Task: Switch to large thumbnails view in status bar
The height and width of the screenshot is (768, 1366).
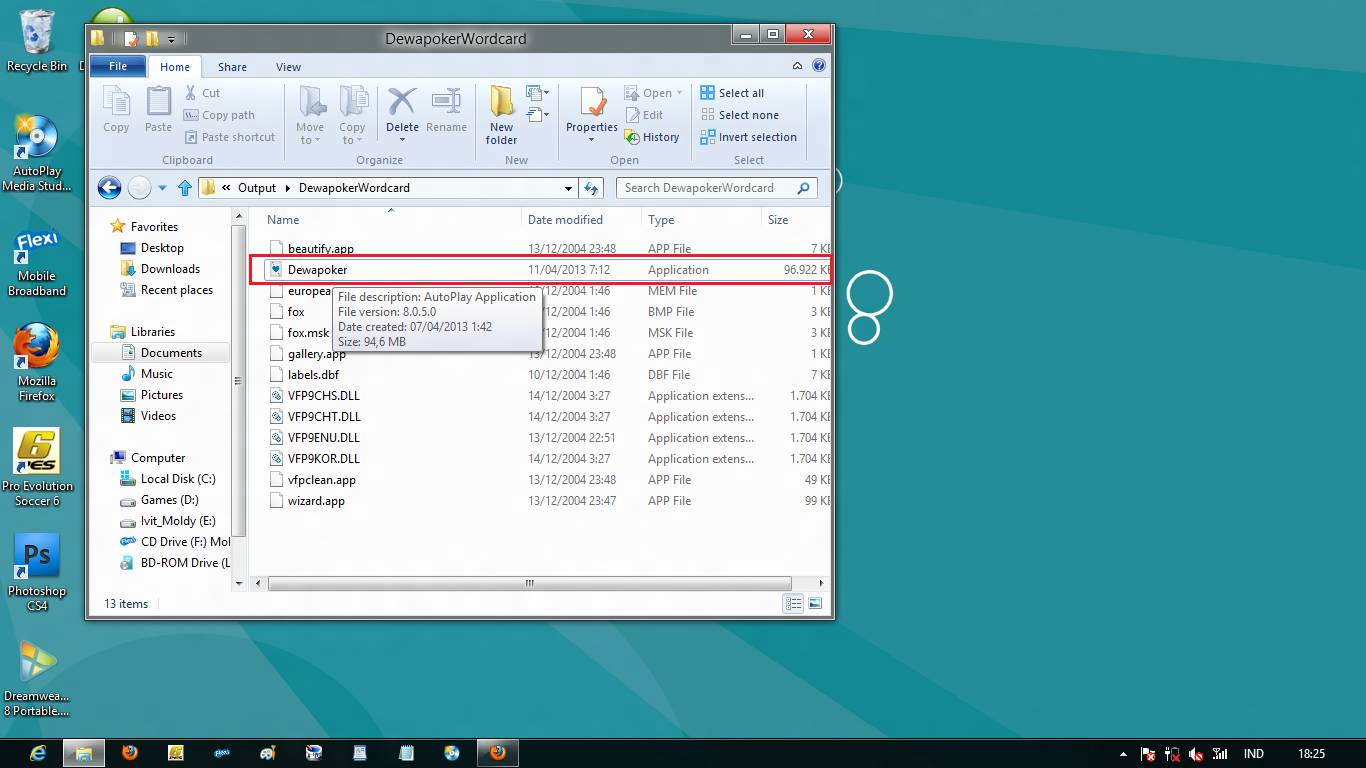Action: (x=815, y=604)
